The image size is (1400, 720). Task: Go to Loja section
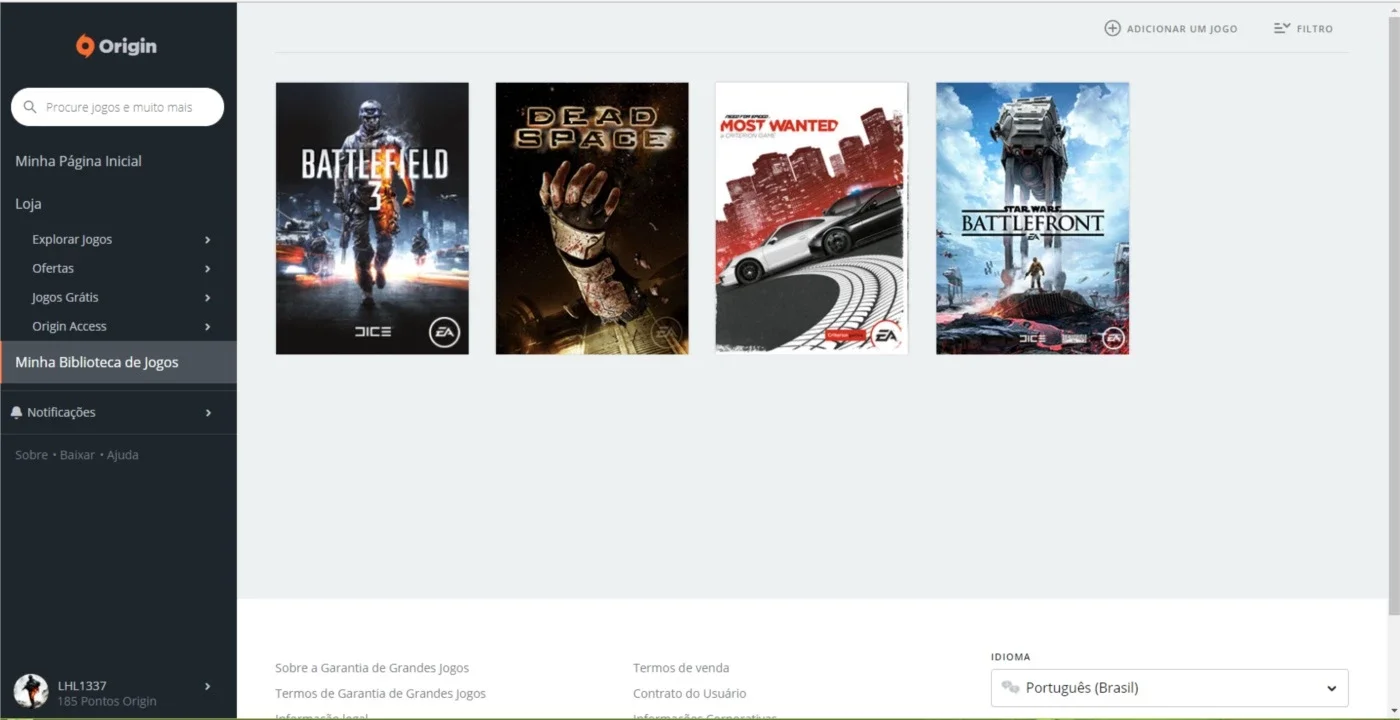28,204
